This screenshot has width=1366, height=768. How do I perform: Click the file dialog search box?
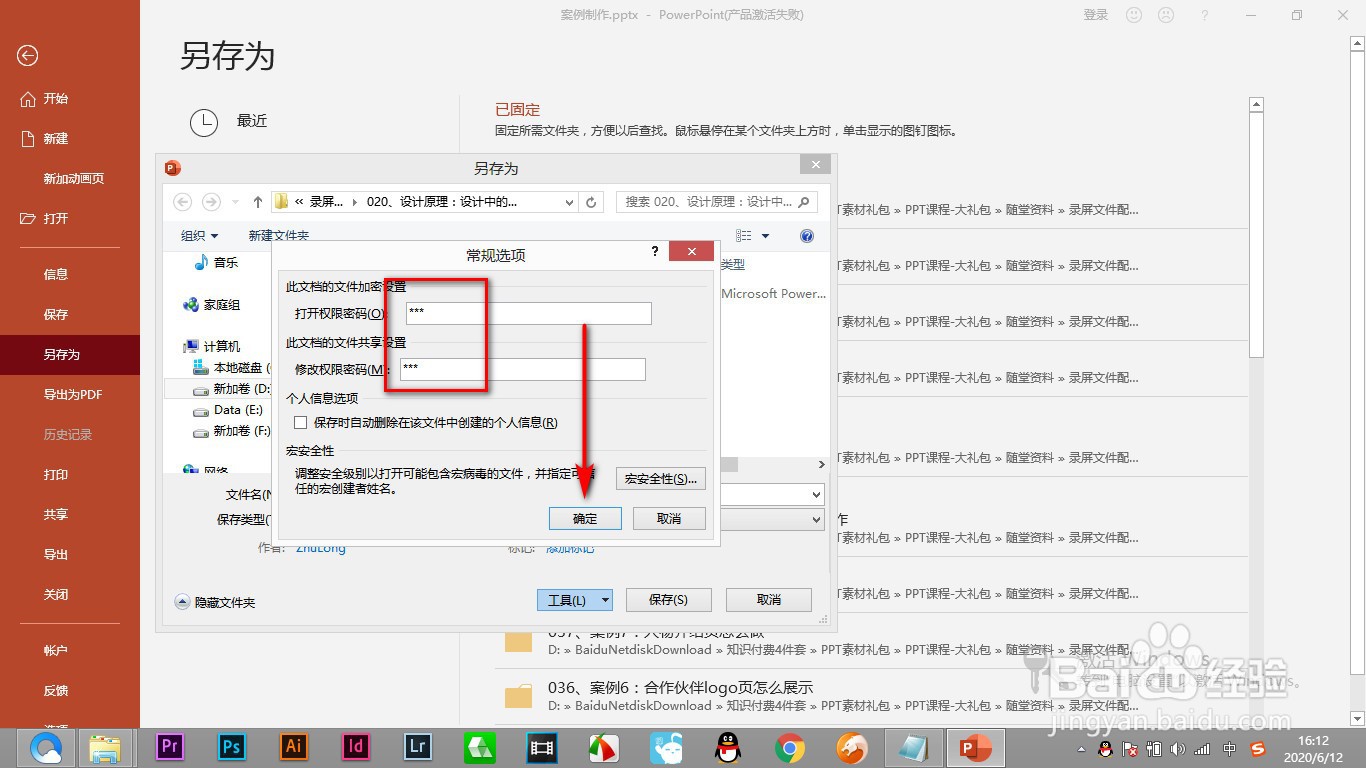[717, 202]
